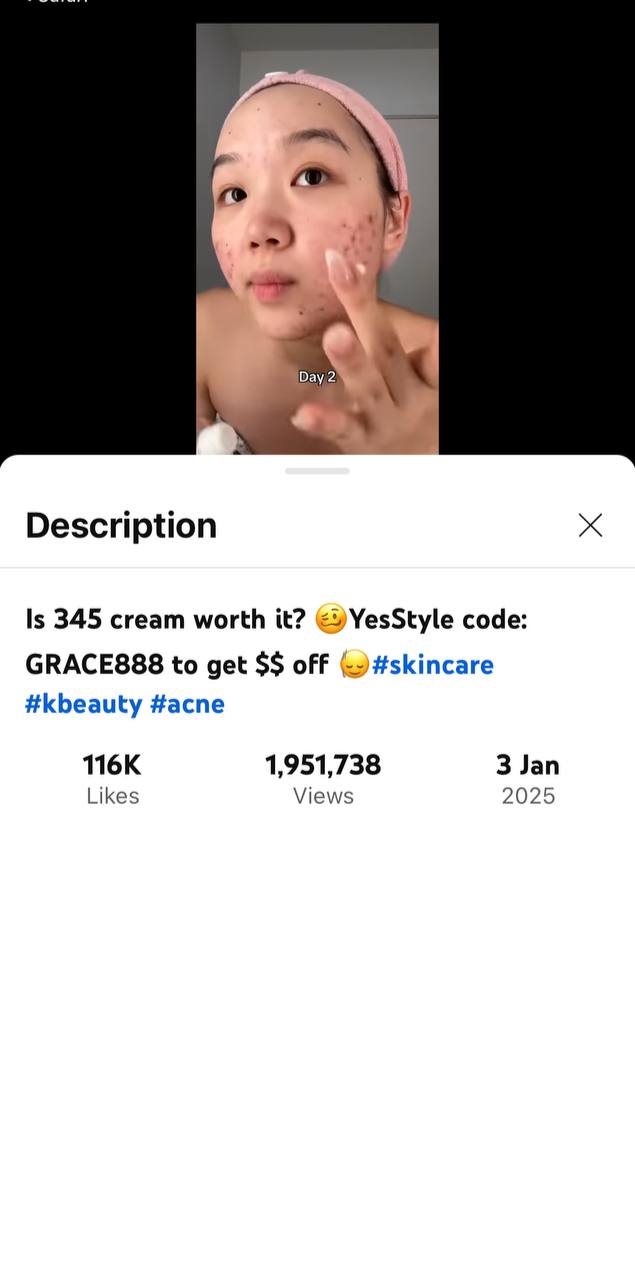Click the "Is 345 cream worth it?" text
Viewport: 635px width, 1280px height.
[165, 620]
